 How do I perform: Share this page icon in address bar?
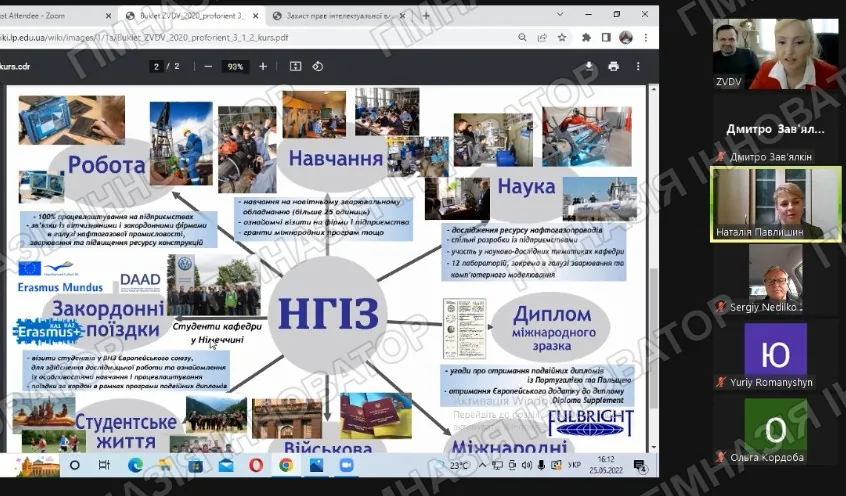(542, 37)
